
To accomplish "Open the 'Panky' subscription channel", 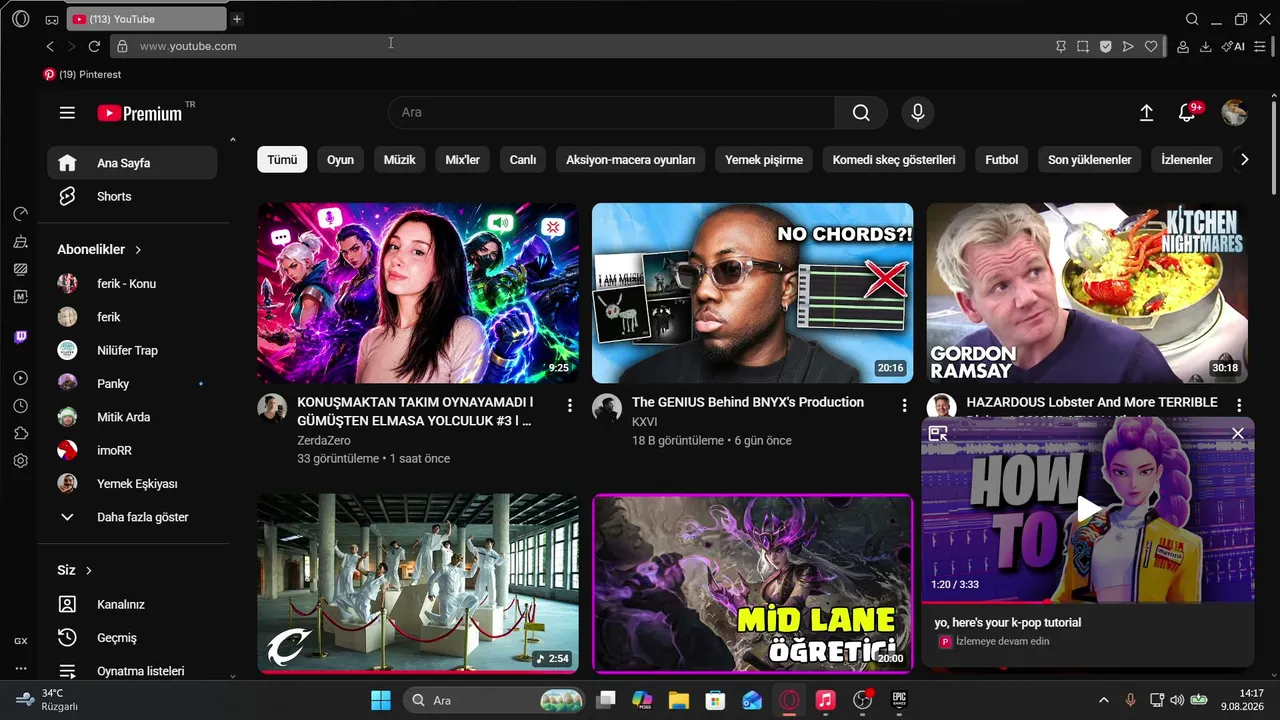I will (x=132, y=384).
